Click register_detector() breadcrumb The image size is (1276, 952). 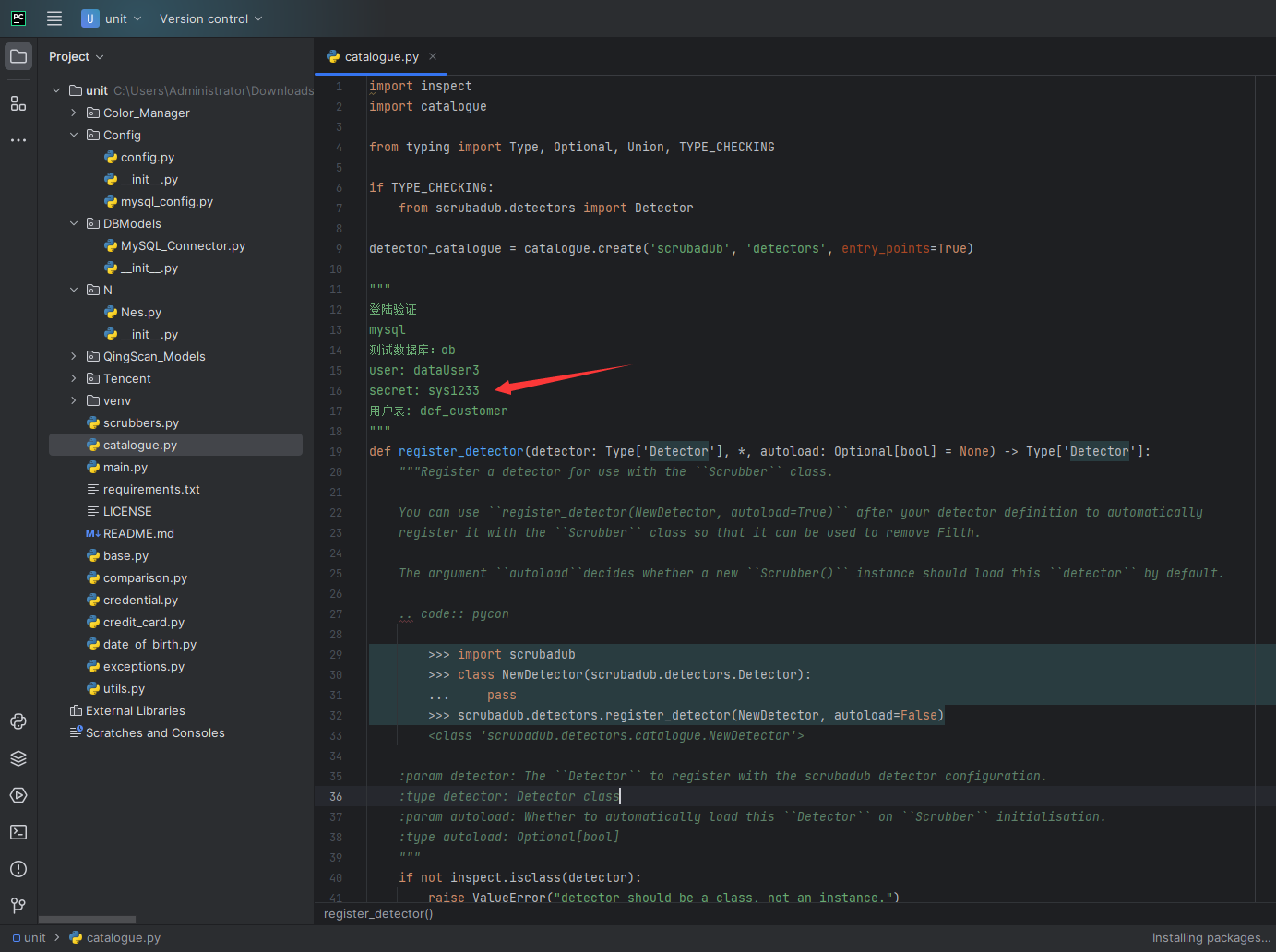tap(378, 913)
